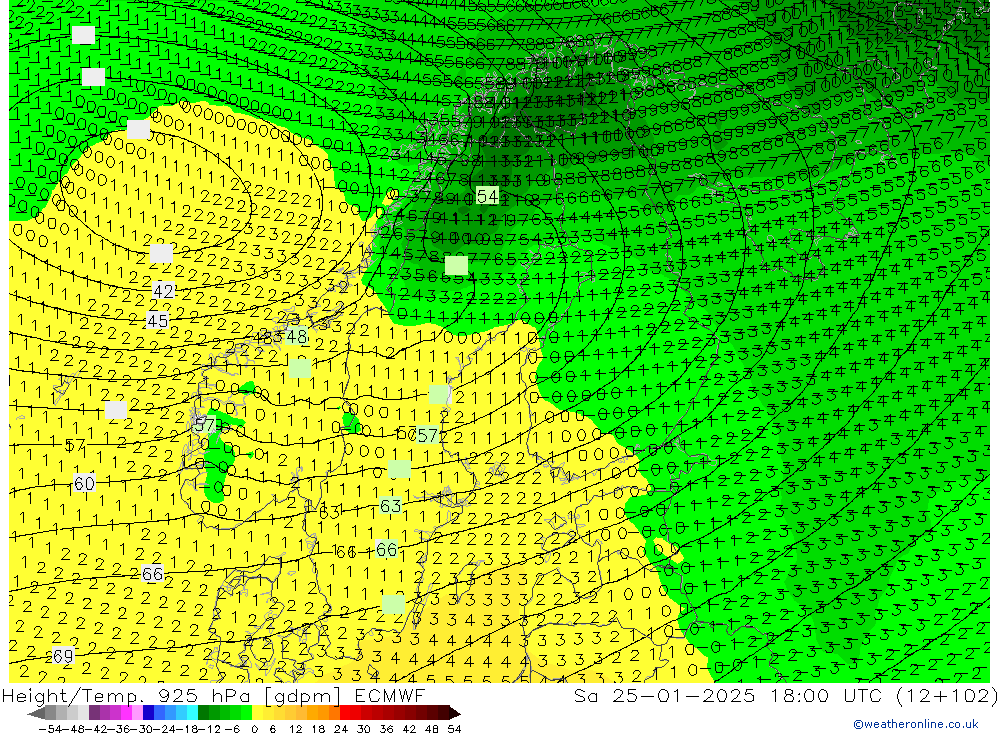Click the 36 value on the legend scale

click(x=386, y=729)
